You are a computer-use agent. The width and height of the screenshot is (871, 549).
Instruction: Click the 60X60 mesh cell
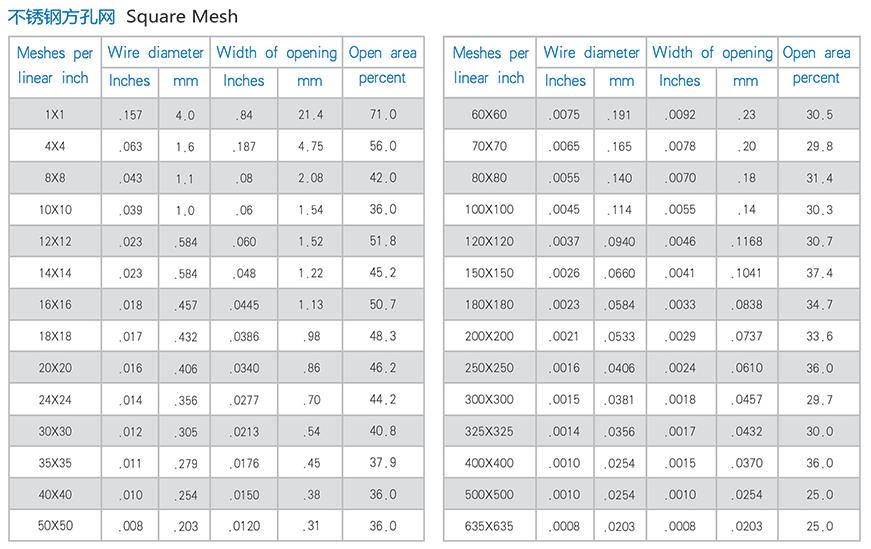pos(489,114)
